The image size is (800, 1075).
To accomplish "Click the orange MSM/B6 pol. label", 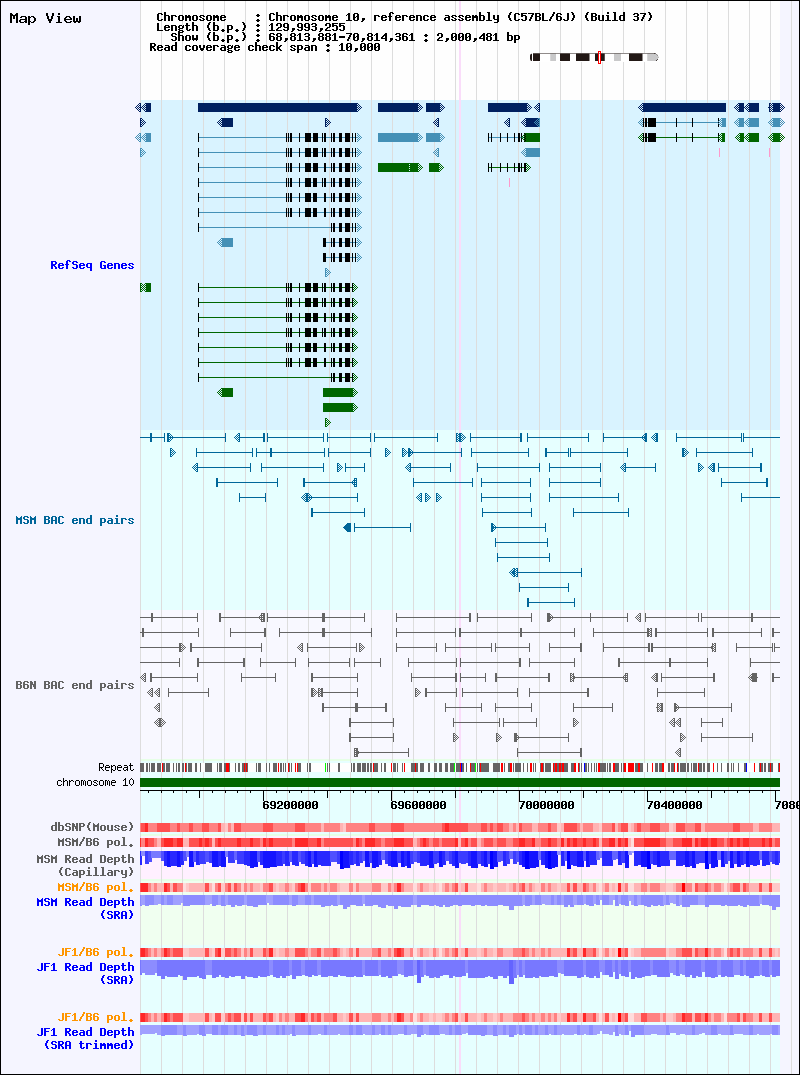I will [x=96, y=887].
